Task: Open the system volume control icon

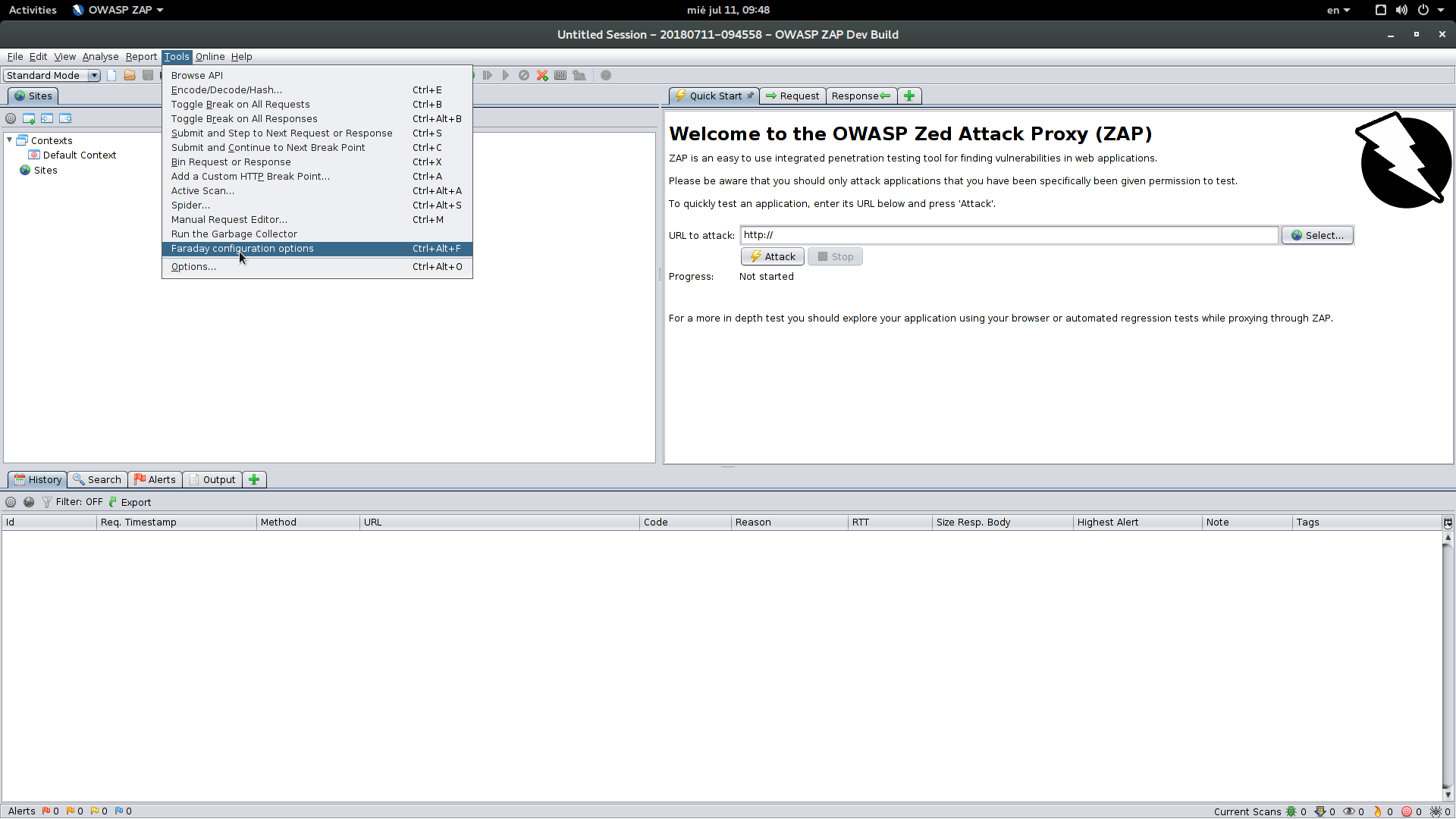Action: [x=1401, y=10]
